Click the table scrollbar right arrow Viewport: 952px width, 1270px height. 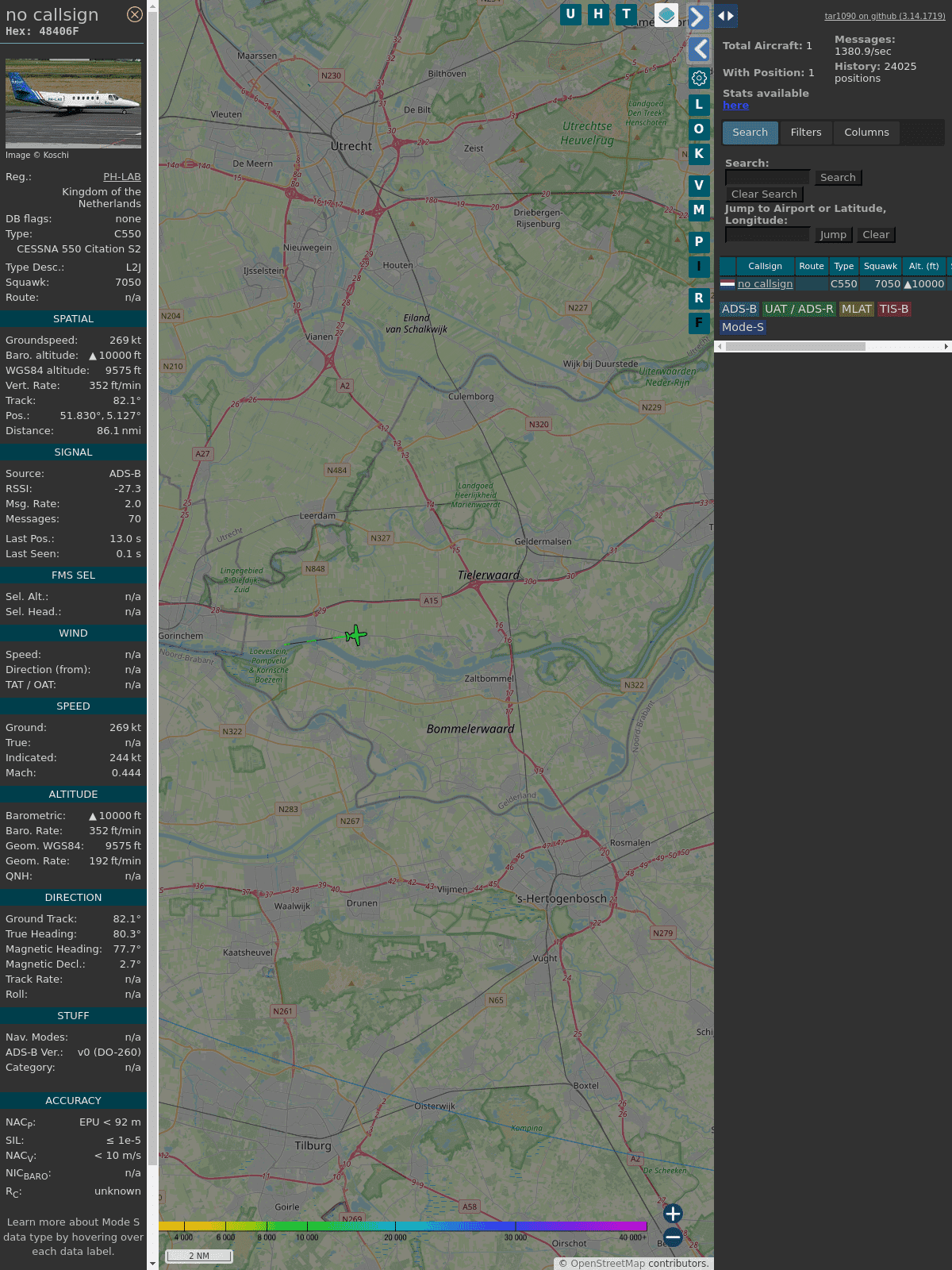[946, 346]
